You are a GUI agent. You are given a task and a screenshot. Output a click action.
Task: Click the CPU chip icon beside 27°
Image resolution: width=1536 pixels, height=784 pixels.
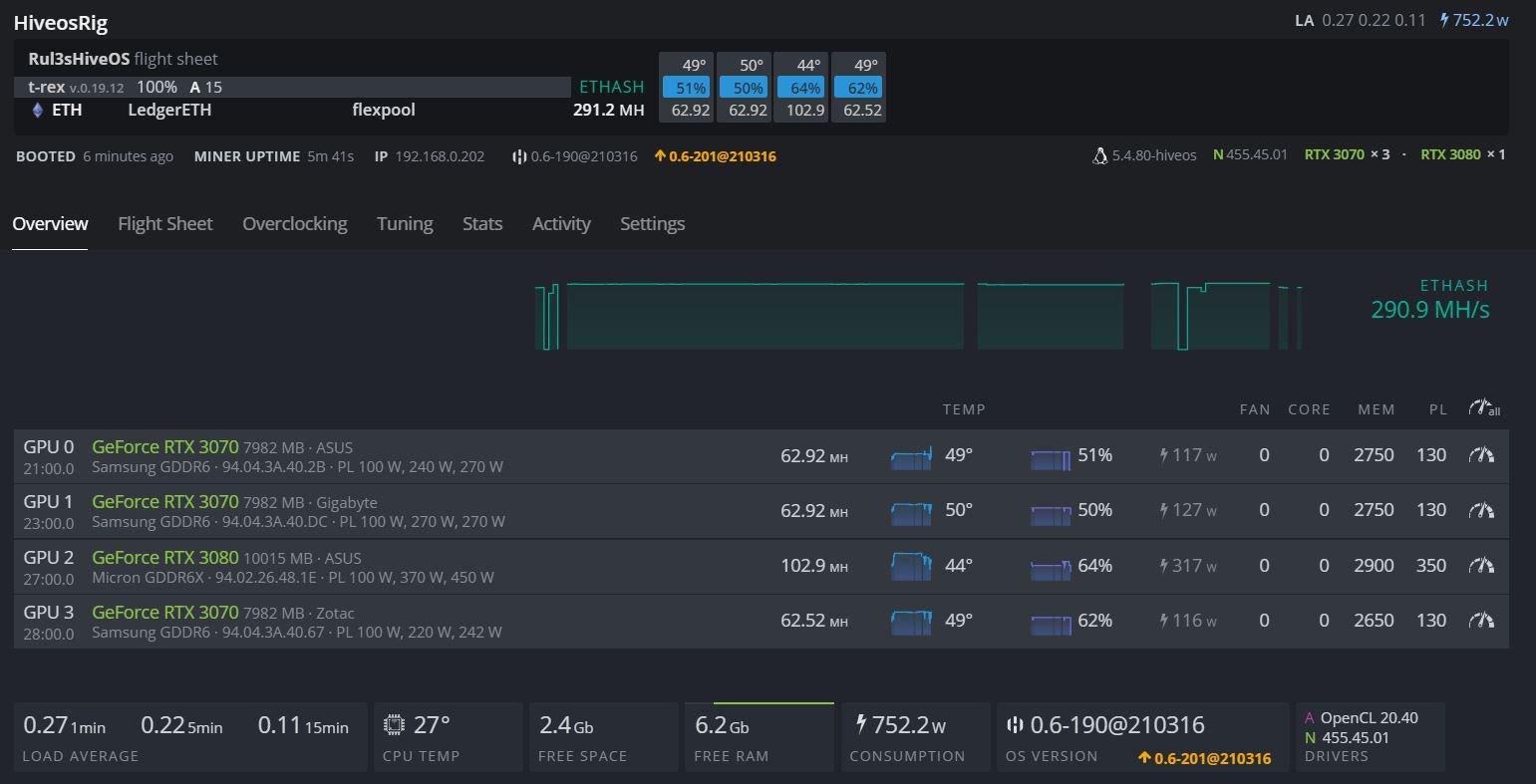click(x=396, y=724)
